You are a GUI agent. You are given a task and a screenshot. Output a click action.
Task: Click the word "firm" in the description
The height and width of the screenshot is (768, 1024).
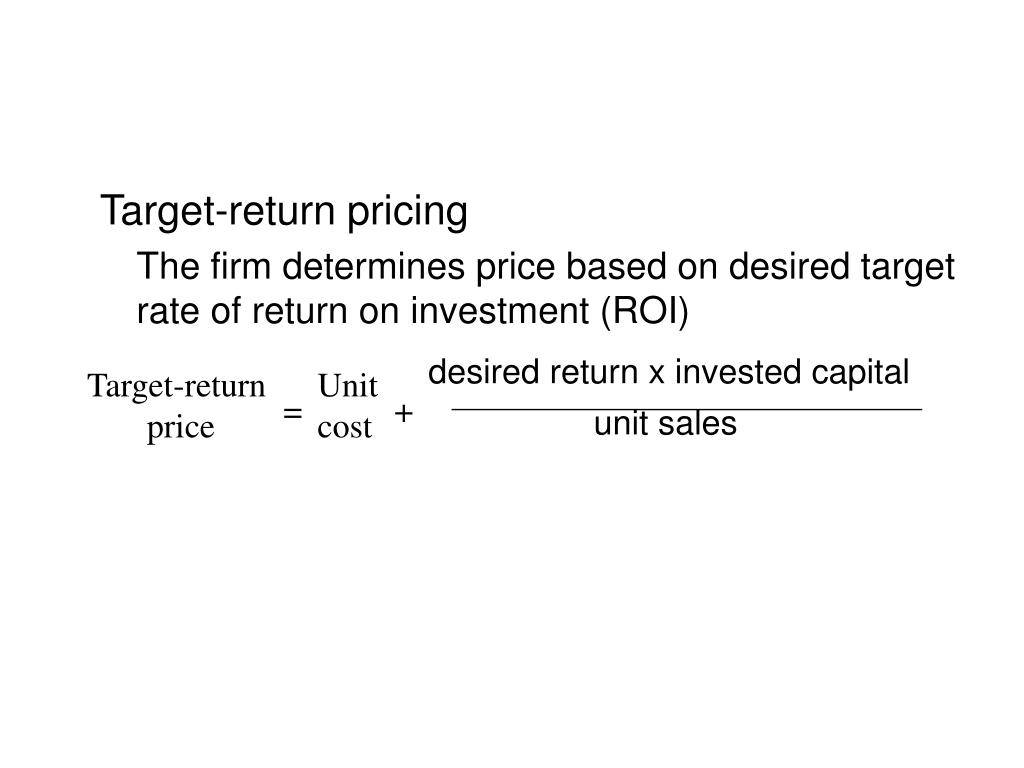[x=240, y=266]
